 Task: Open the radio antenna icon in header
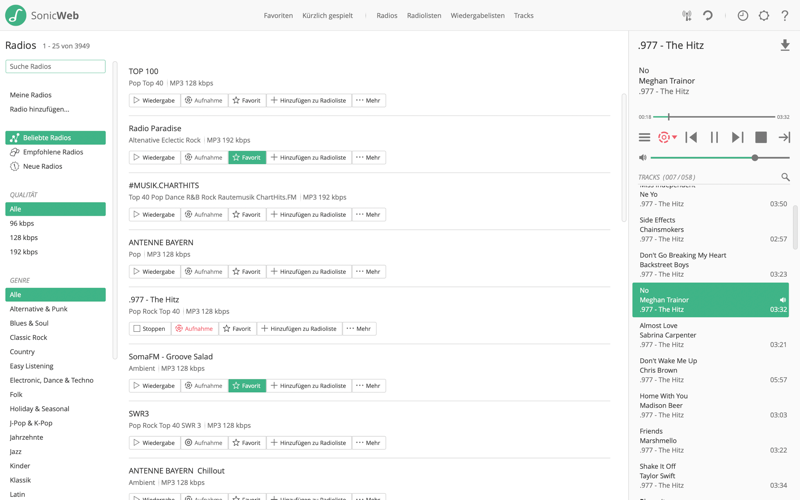pos(687,16)
